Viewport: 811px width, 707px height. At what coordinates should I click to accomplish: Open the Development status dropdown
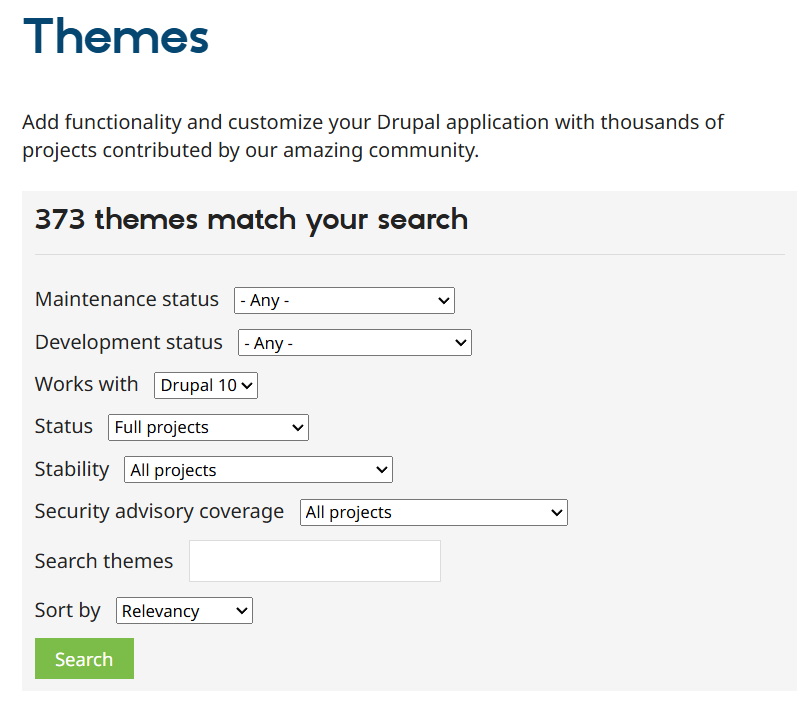tap(355, 342)
